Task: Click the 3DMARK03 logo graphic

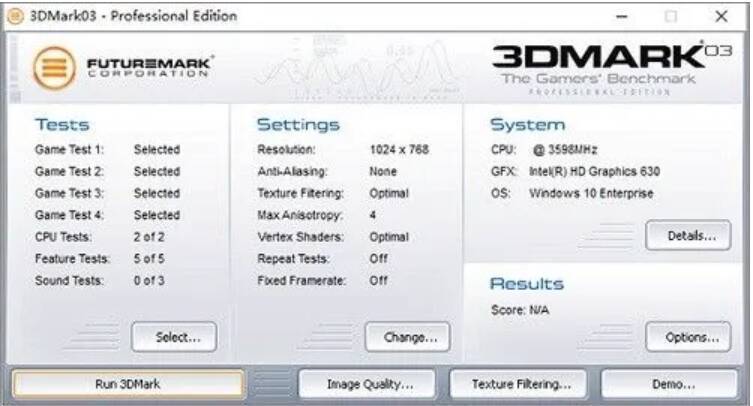Action: click(612, 55)
